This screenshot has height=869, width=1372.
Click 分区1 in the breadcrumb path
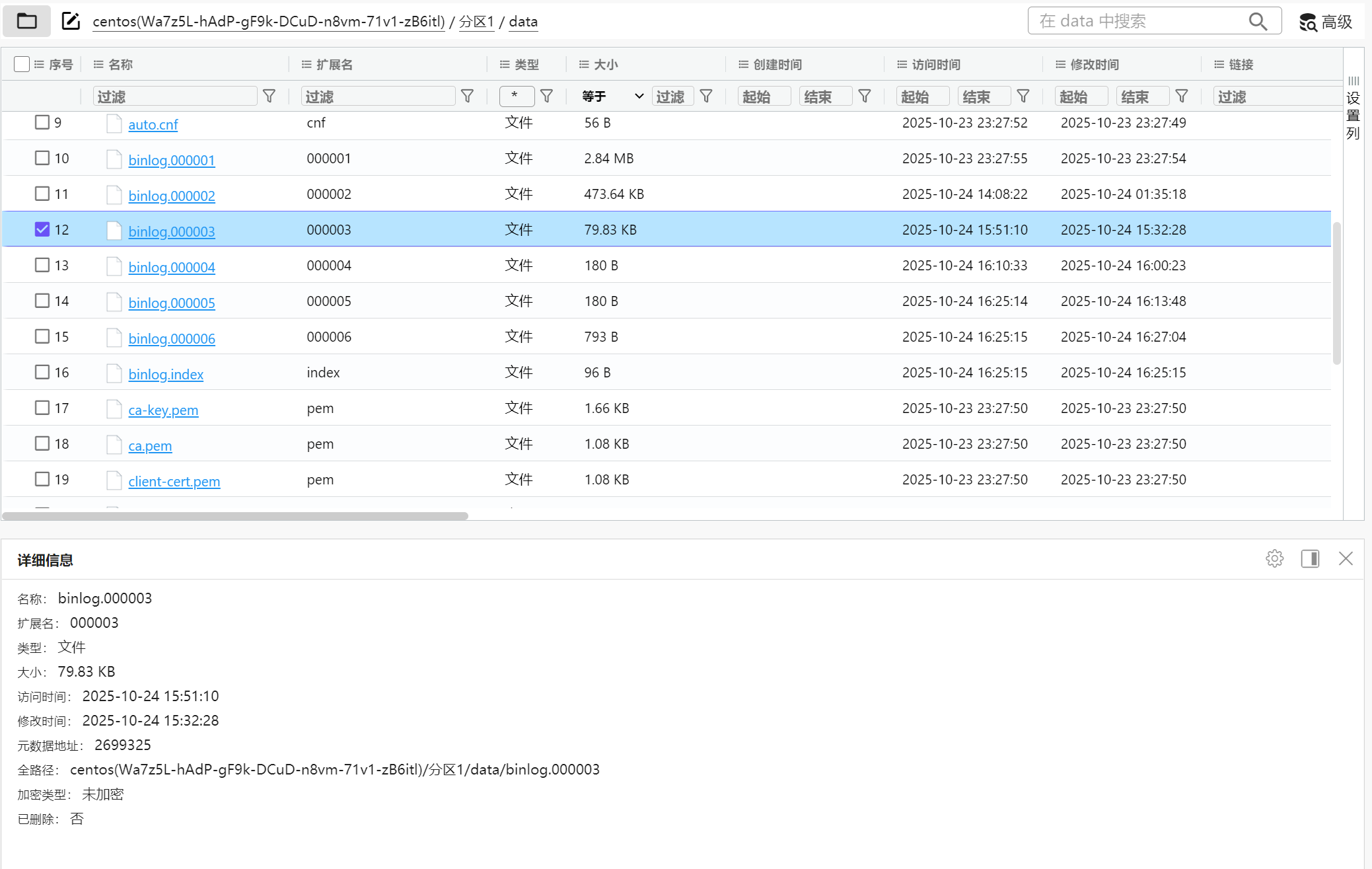(x=476, y=22)
